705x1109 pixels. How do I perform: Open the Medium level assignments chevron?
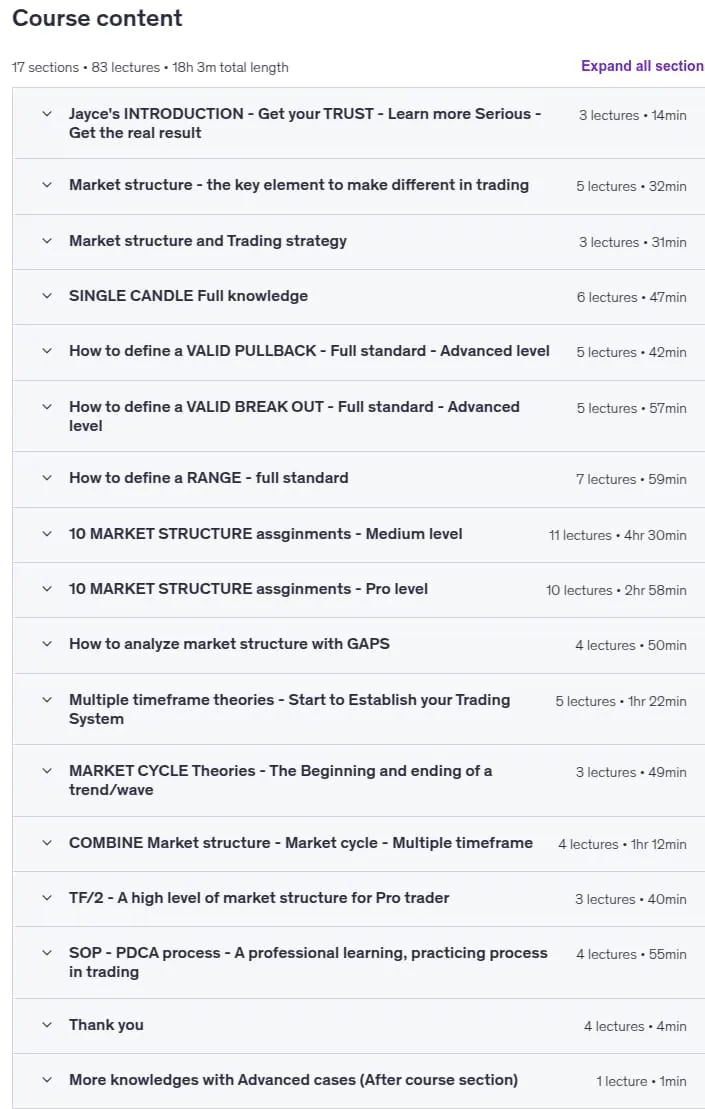click(47, 533)
